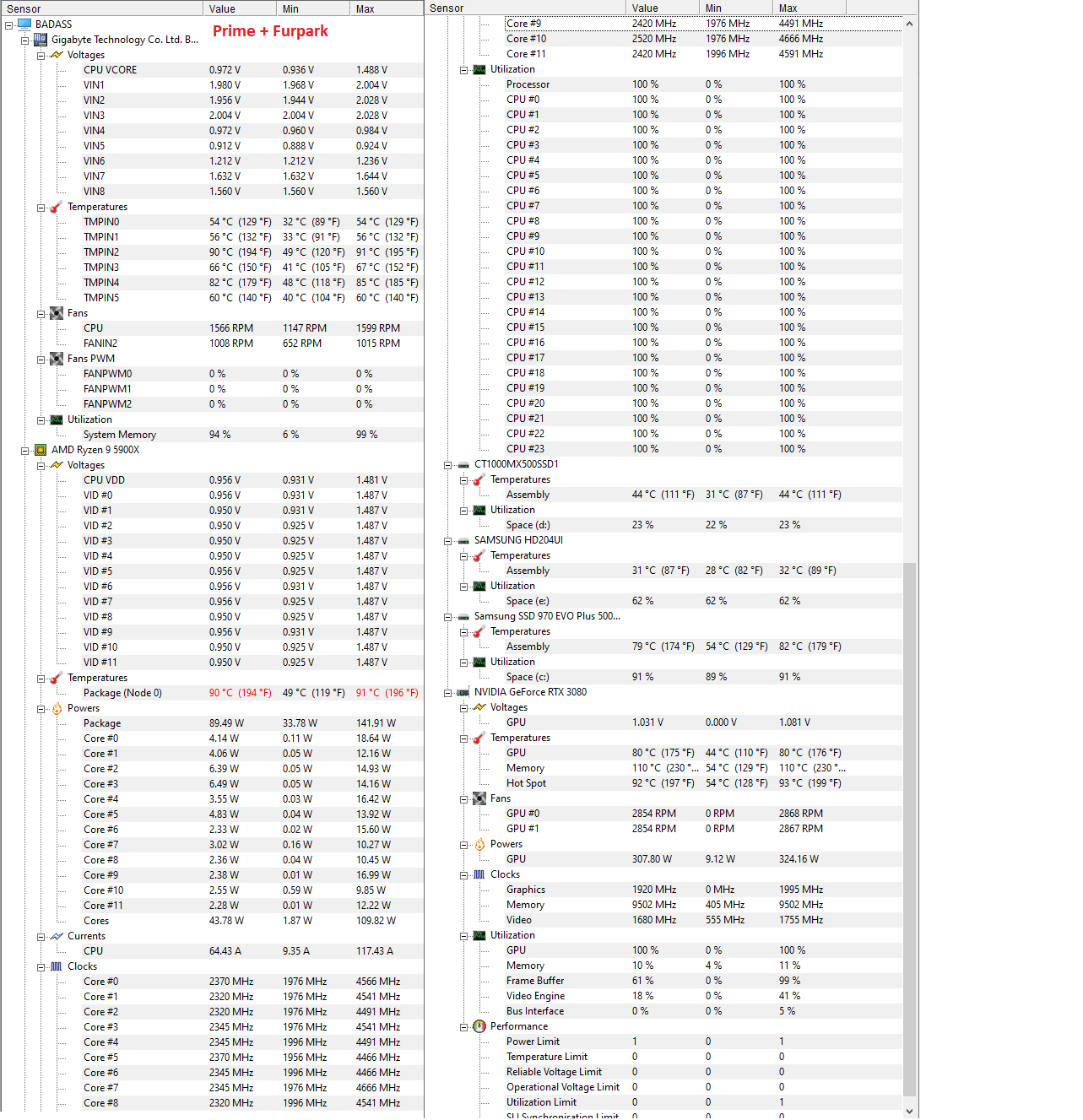Click the Temperatures icon under CT1000MX500SSD1
1083x1120 pixels.
pyautogui.click(x=479, y=479)
